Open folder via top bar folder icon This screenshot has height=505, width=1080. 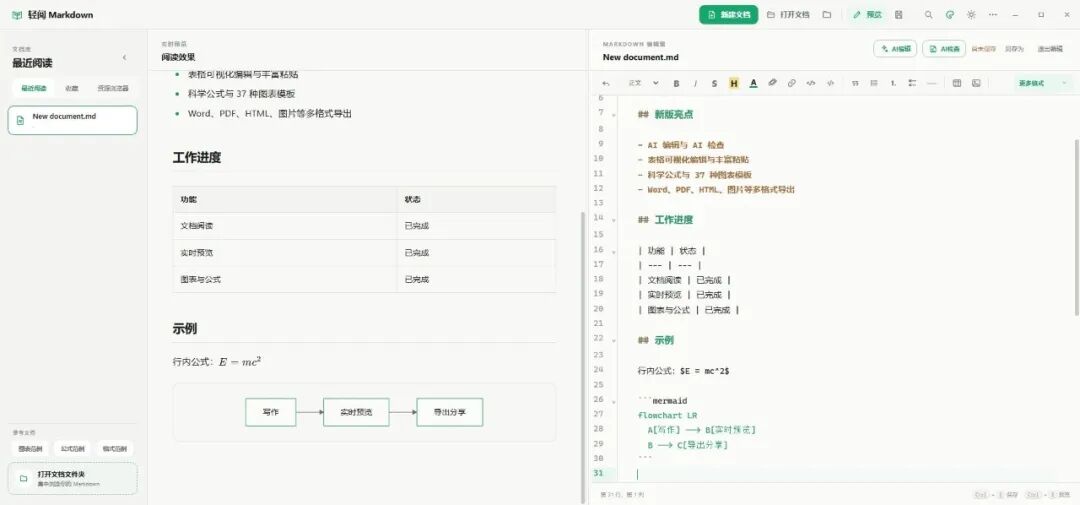827,14
